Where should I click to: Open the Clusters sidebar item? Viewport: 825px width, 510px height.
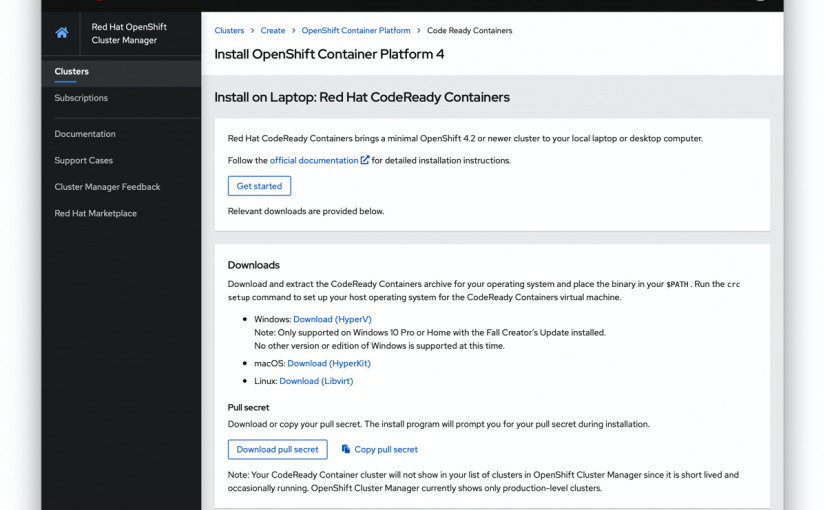[72, 72]
